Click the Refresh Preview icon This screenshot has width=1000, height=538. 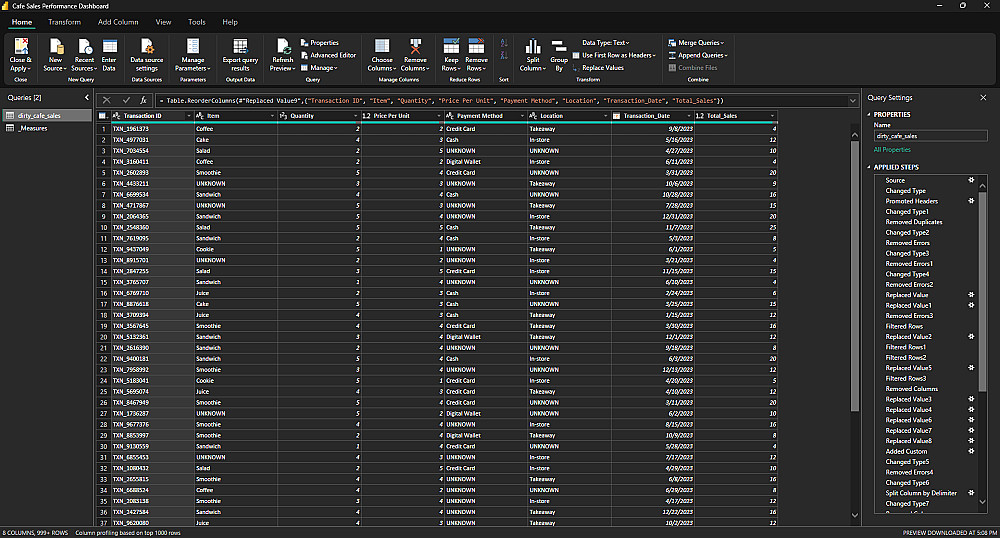[282, 46]
